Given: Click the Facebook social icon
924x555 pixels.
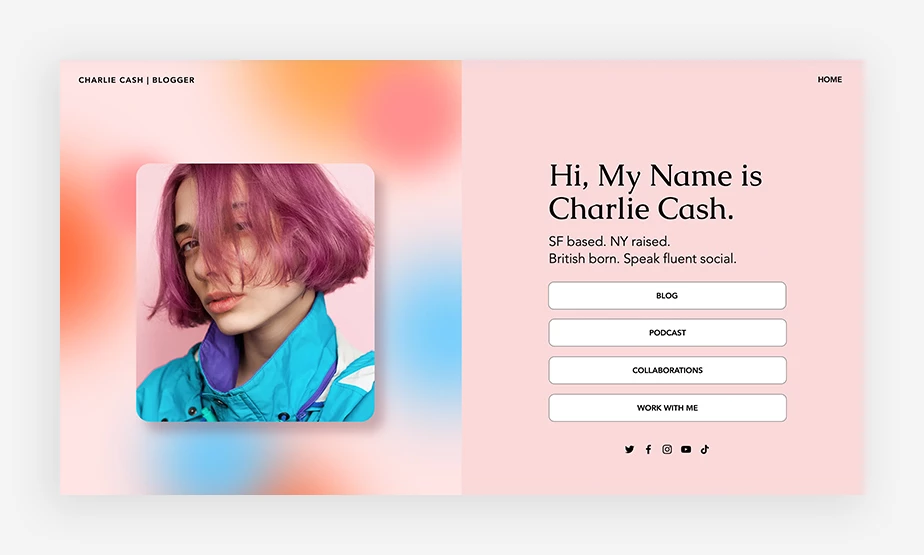Looking at the screenshot, I should pyautogui.click(x=648, y=450).
